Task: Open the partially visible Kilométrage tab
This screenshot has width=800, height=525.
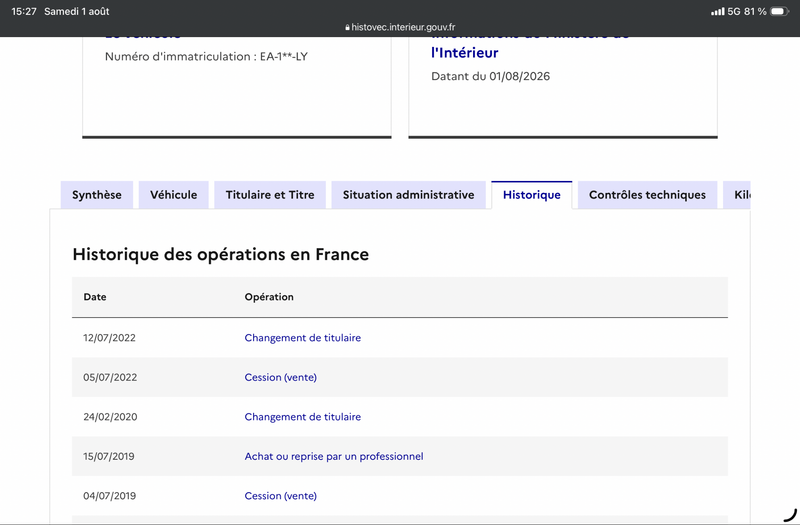Action: click(x=737, y=195)
